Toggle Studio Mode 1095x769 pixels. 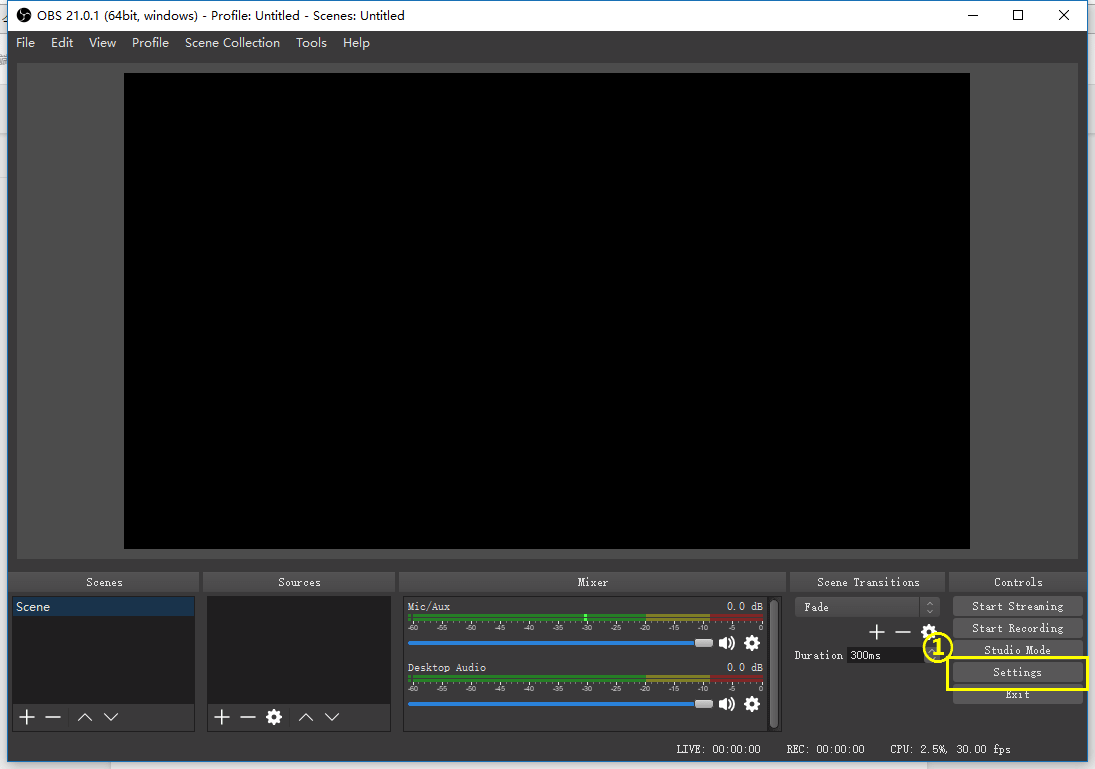[x=1017, y=650]
